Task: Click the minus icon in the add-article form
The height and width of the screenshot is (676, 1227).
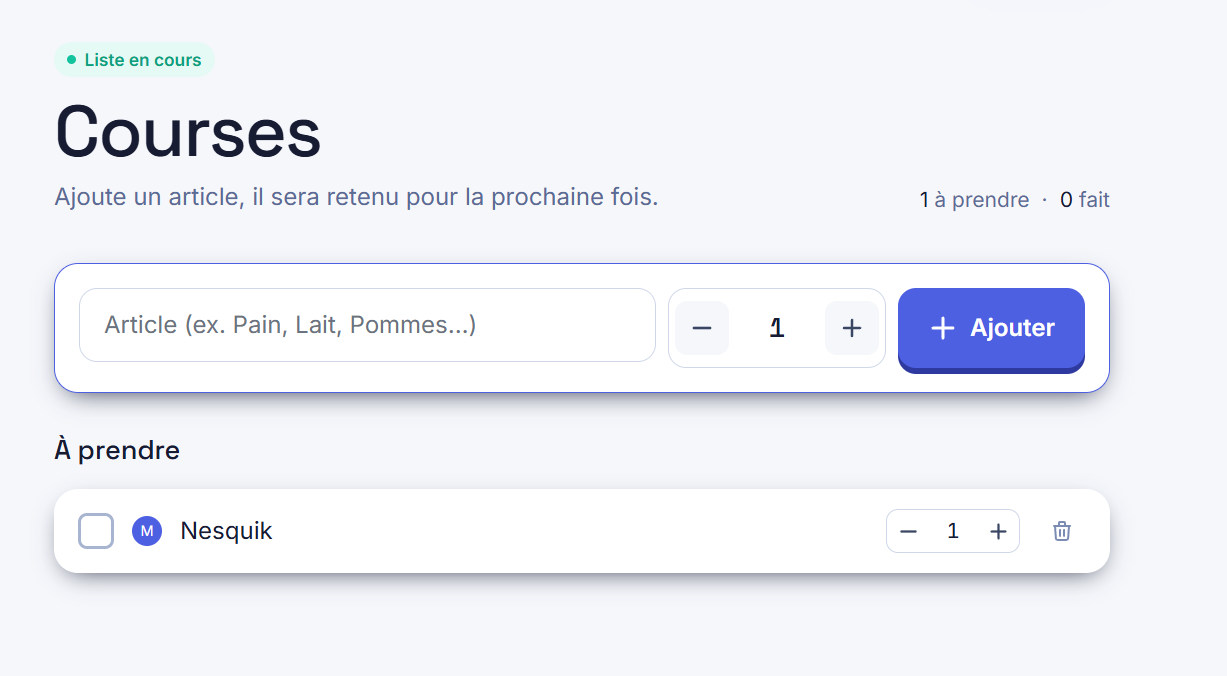Action: click(x=702, y=327)
